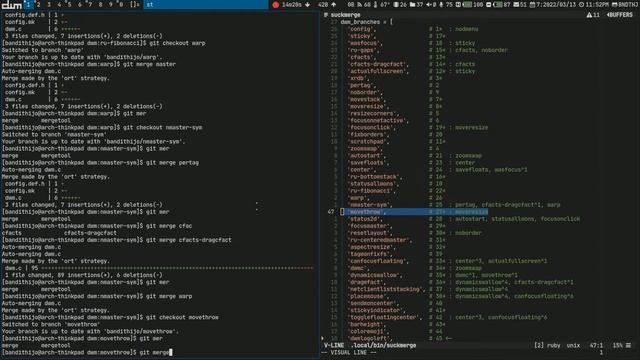Click 'git checkout movethrow' command in terminal
The width and height of the screenshot is (640, 360).
[x=182, y=318]
